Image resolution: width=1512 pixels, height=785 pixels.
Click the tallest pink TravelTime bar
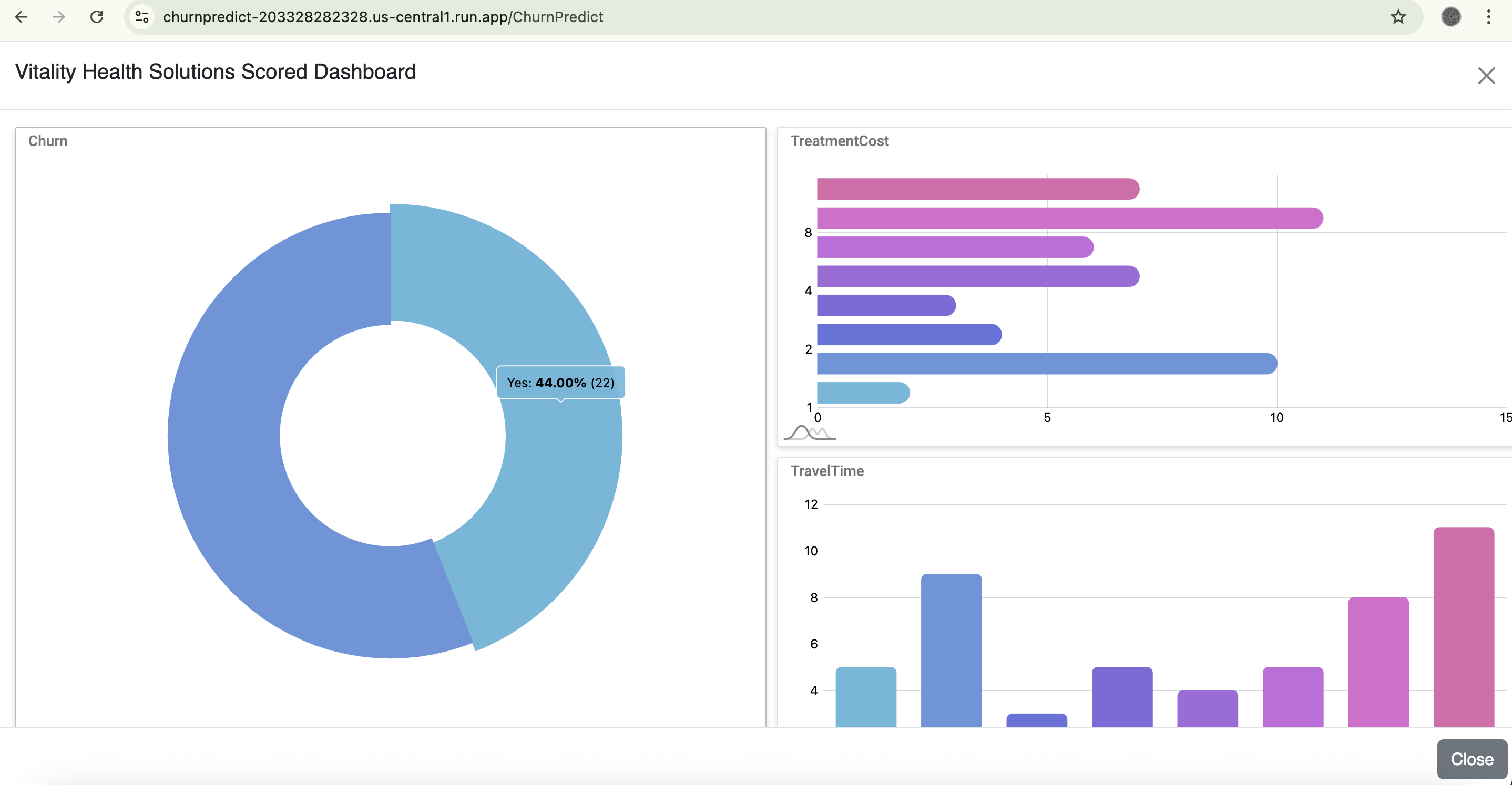[1463, 628]
